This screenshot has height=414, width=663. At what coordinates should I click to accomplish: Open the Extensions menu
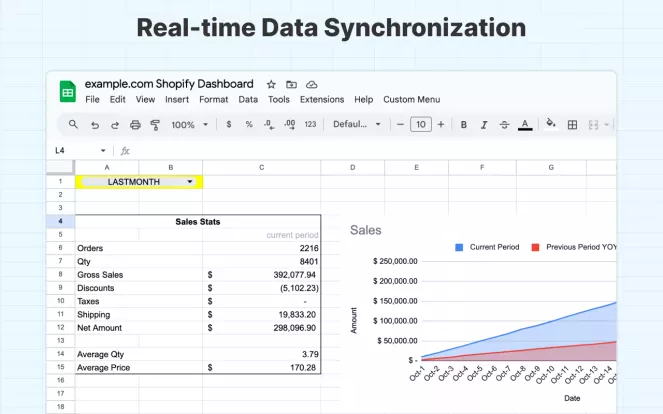(x=322, y=99)
